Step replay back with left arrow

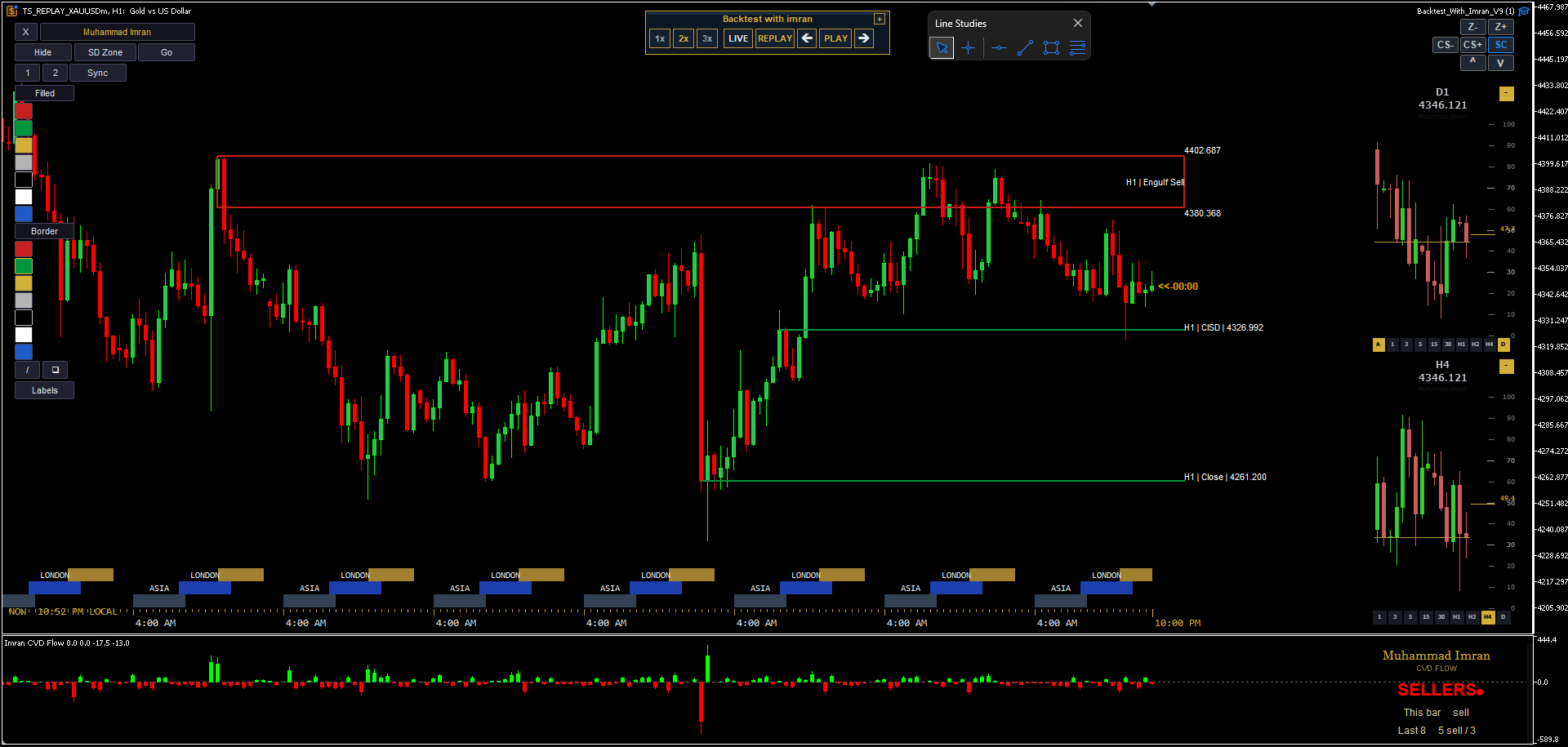807,38
